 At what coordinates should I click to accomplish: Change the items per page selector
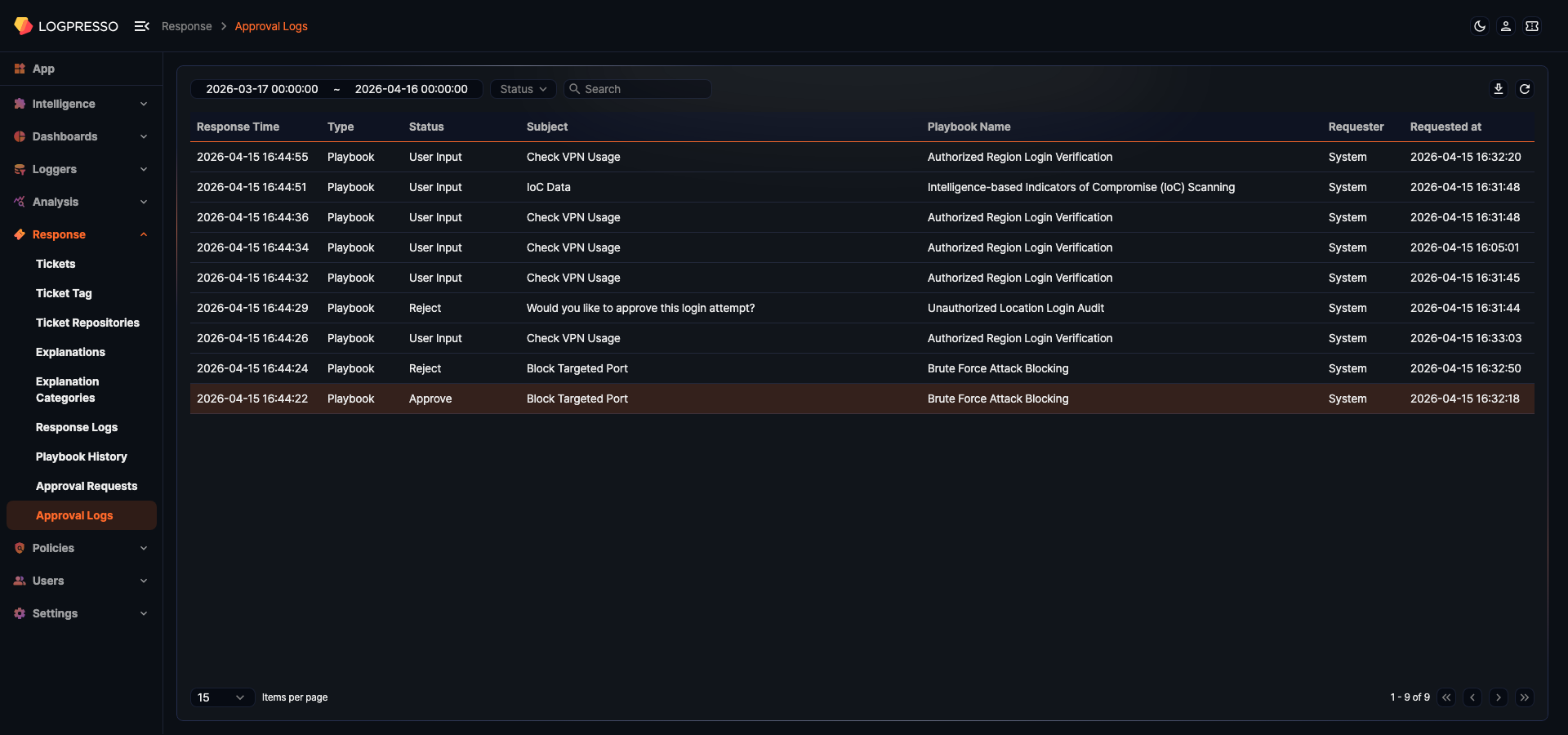point(221,697)
